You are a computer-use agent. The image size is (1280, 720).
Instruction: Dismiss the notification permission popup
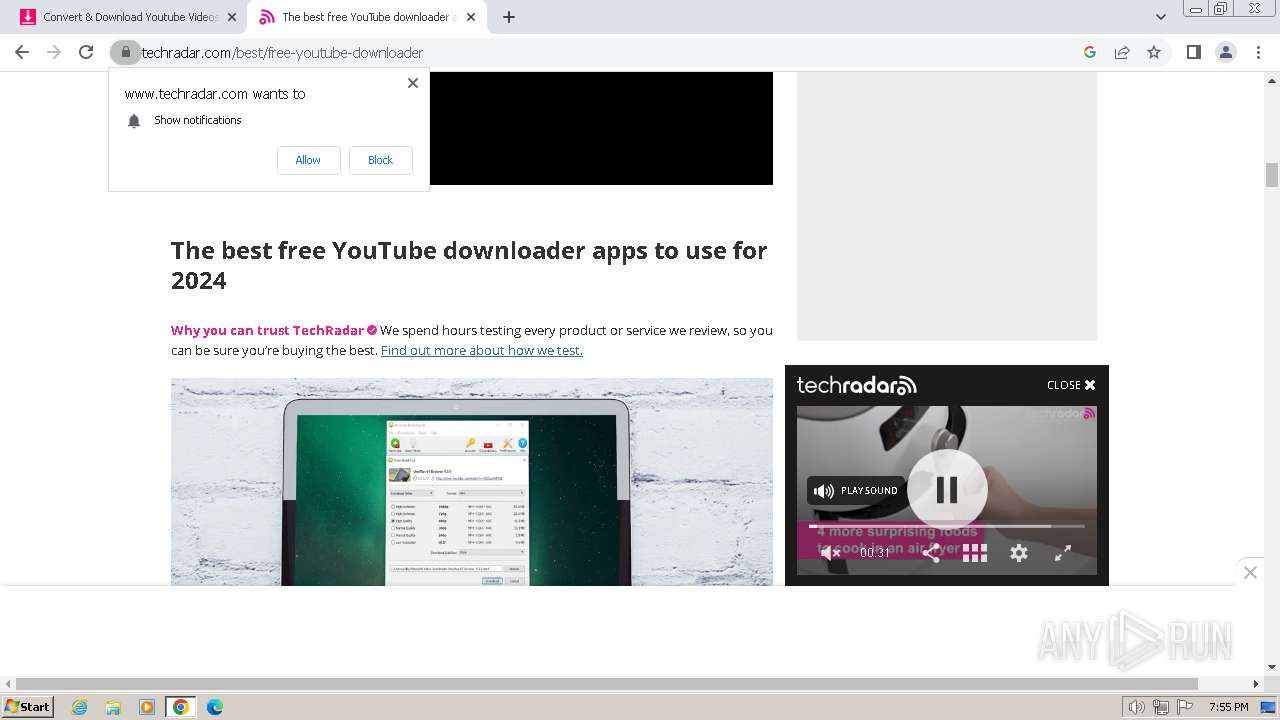[x=413, y=83]
